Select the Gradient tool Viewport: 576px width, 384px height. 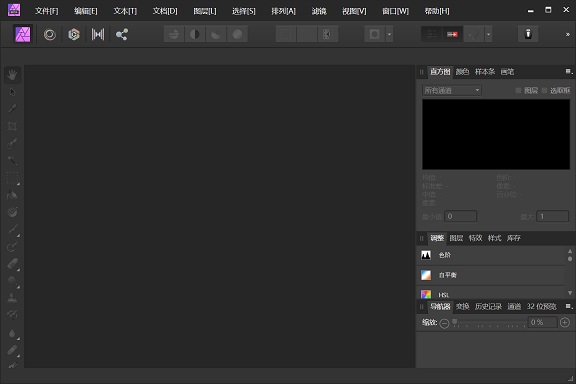pos(12,212)
